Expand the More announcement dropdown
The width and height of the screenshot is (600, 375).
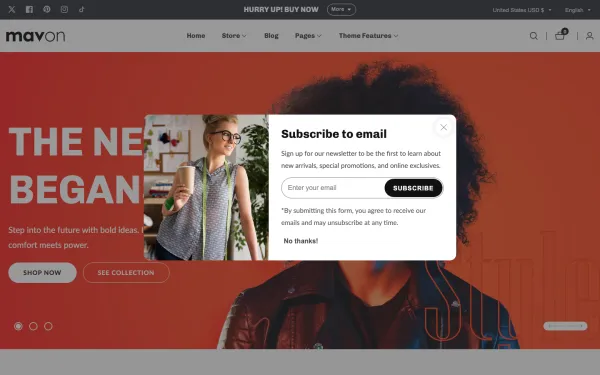coord(341,10)
